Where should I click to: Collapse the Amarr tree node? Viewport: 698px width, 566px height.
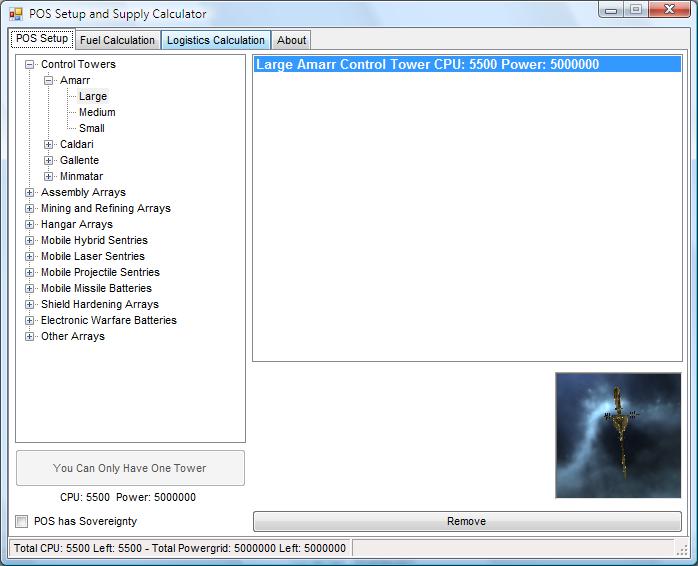(49, 81)
